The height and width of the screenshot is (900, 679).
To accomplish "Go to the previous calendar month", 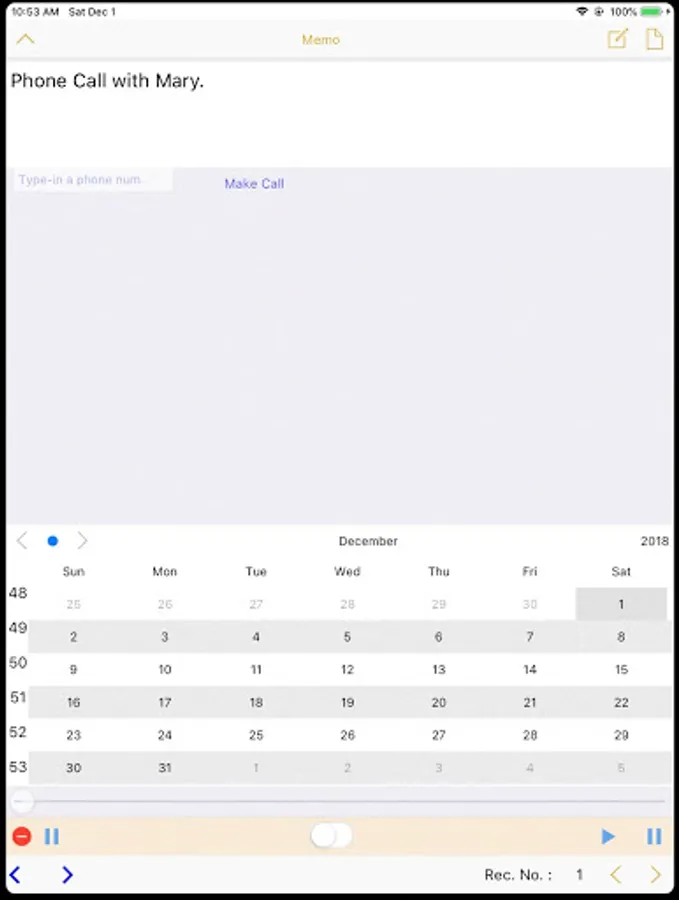I will (x=22, y=541).
